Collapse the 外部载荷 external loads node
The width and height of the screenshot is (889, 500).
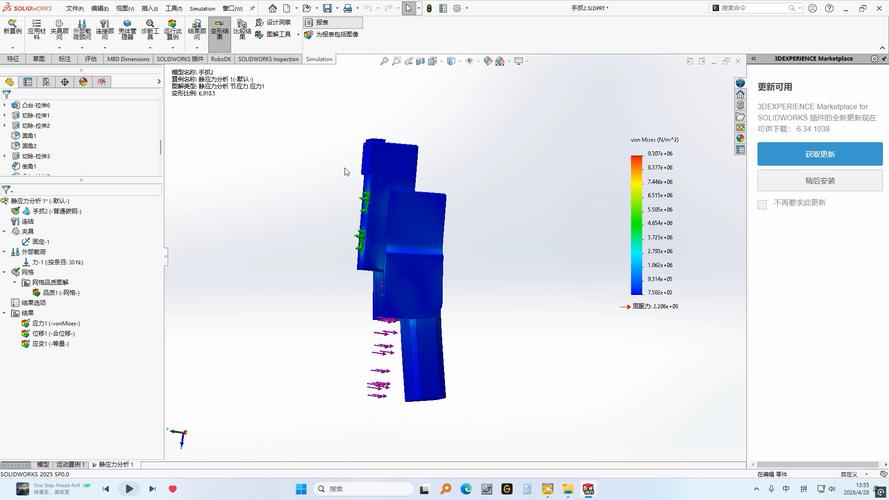[5, 252]
